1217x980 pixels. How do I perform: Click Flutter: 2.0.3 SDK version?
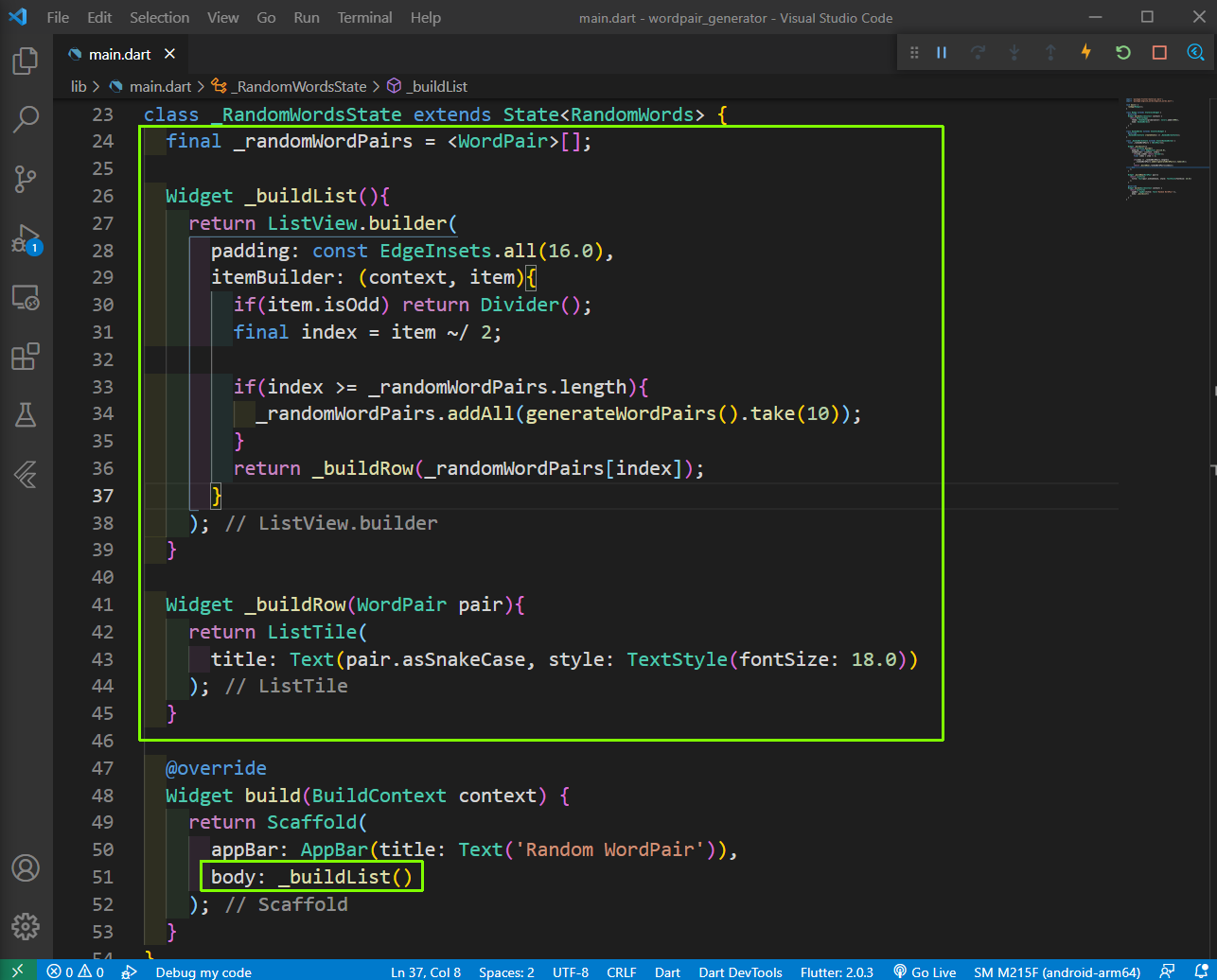tap(837, 971)
